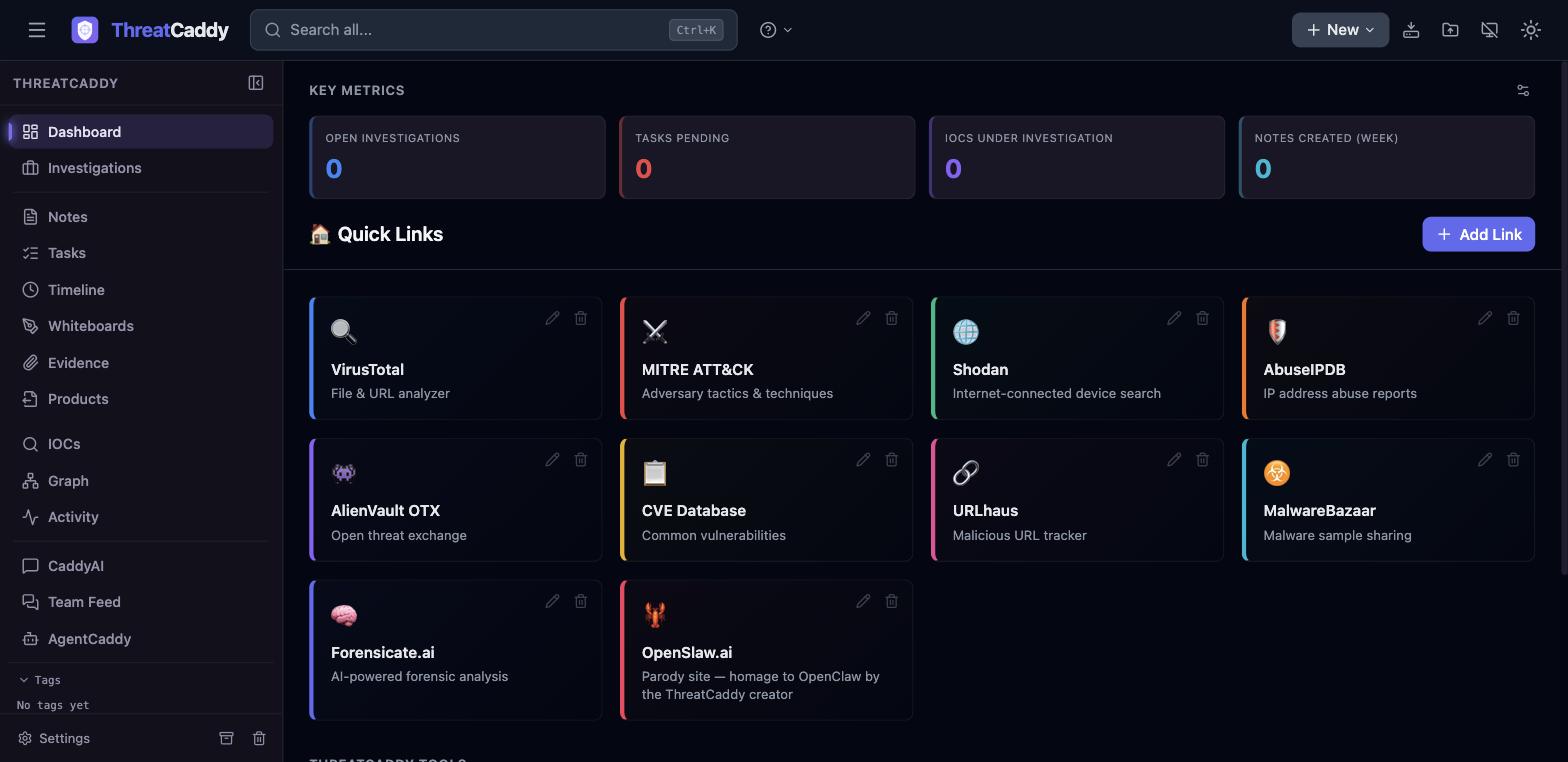Toggle light theme with the sun icon
The width and height of the screenshot is (1568, 762).
tap(1531, 30)
